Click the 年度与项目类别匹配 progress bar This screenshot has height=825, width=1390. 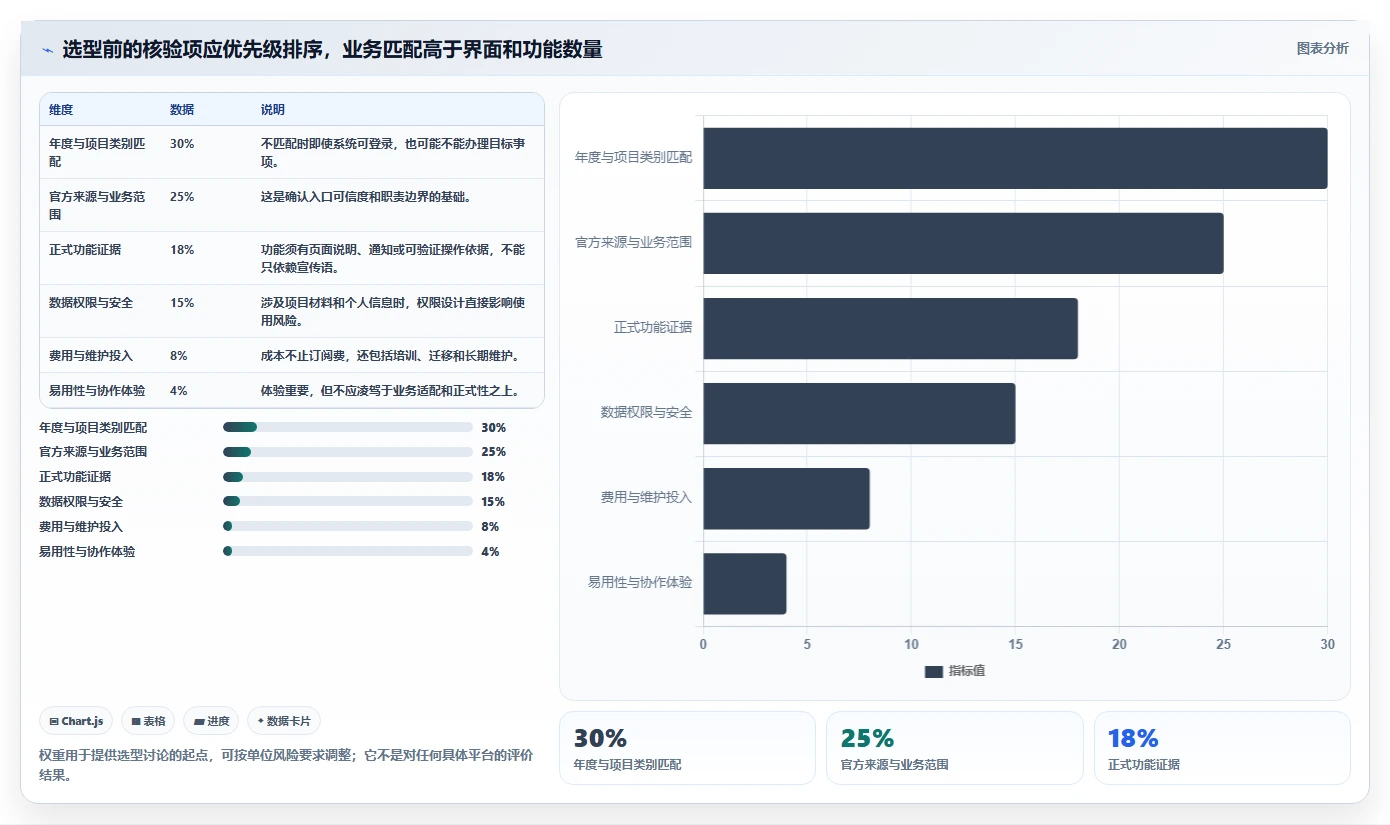point(347,427)
